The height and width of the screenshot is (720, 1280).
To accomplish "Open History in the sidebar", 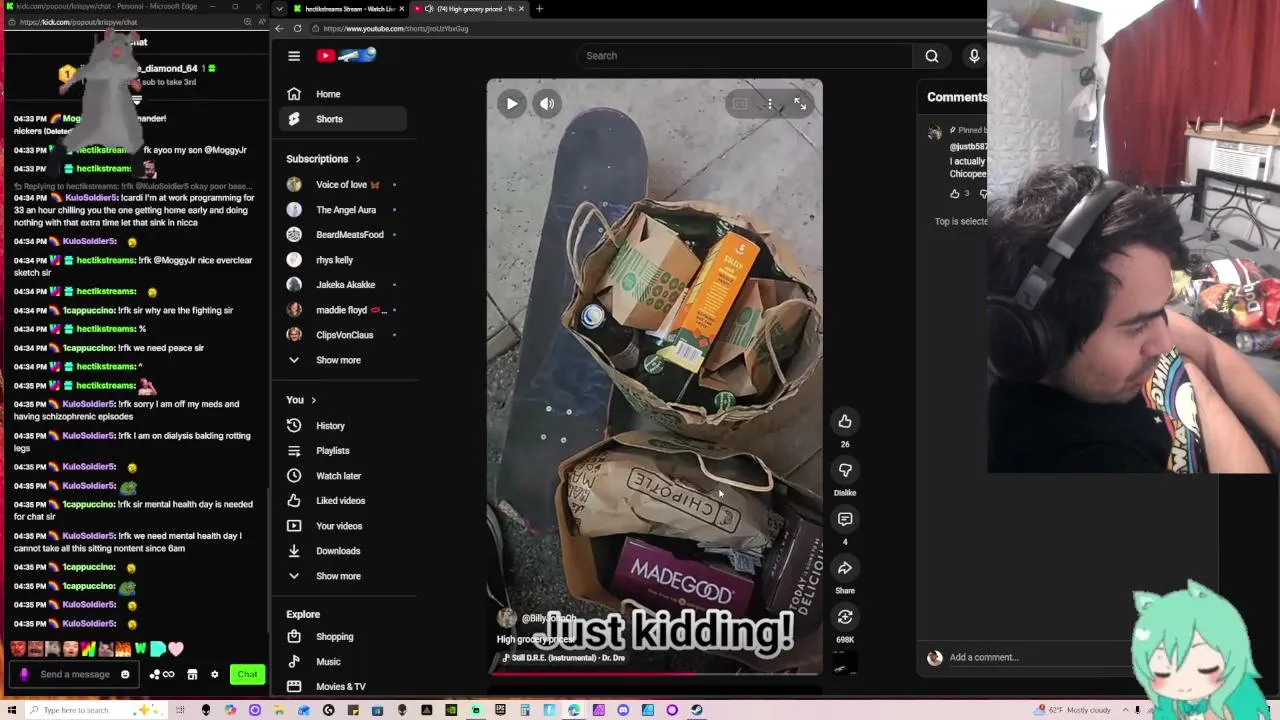I will [x=343, y=426].
